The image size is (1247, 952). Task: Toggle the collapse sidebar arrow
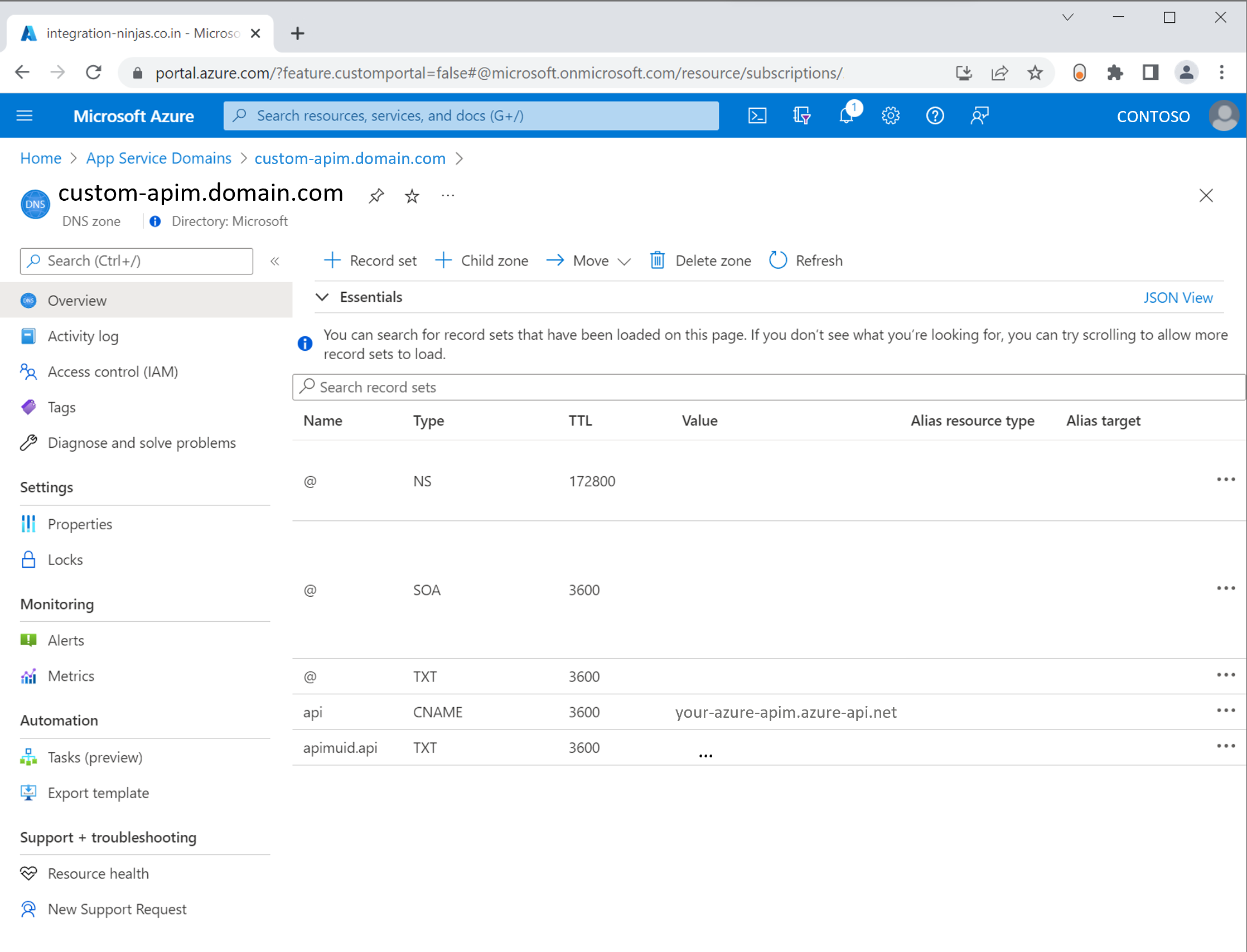pyautogui.click(x=275, y=262)
